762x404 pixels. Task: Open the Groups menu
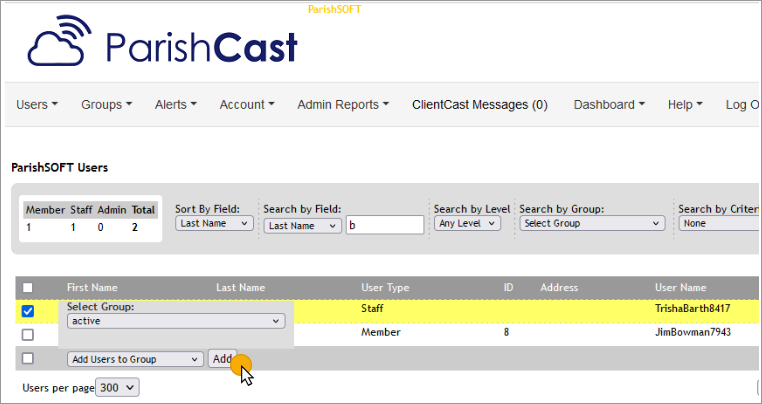click(106, 105)
